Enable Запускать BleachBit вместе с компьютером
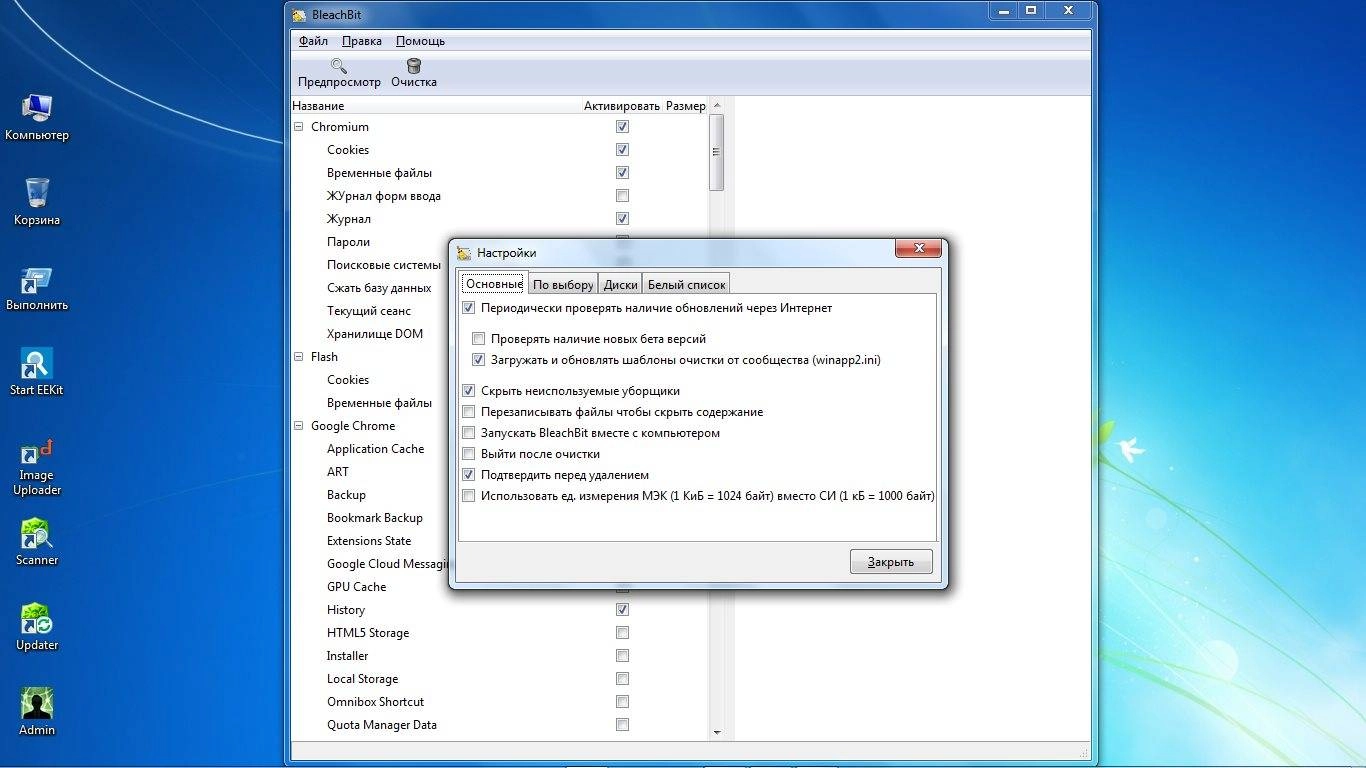The height and width of the screenshot is (768, 1366). [x=469, y=433]
